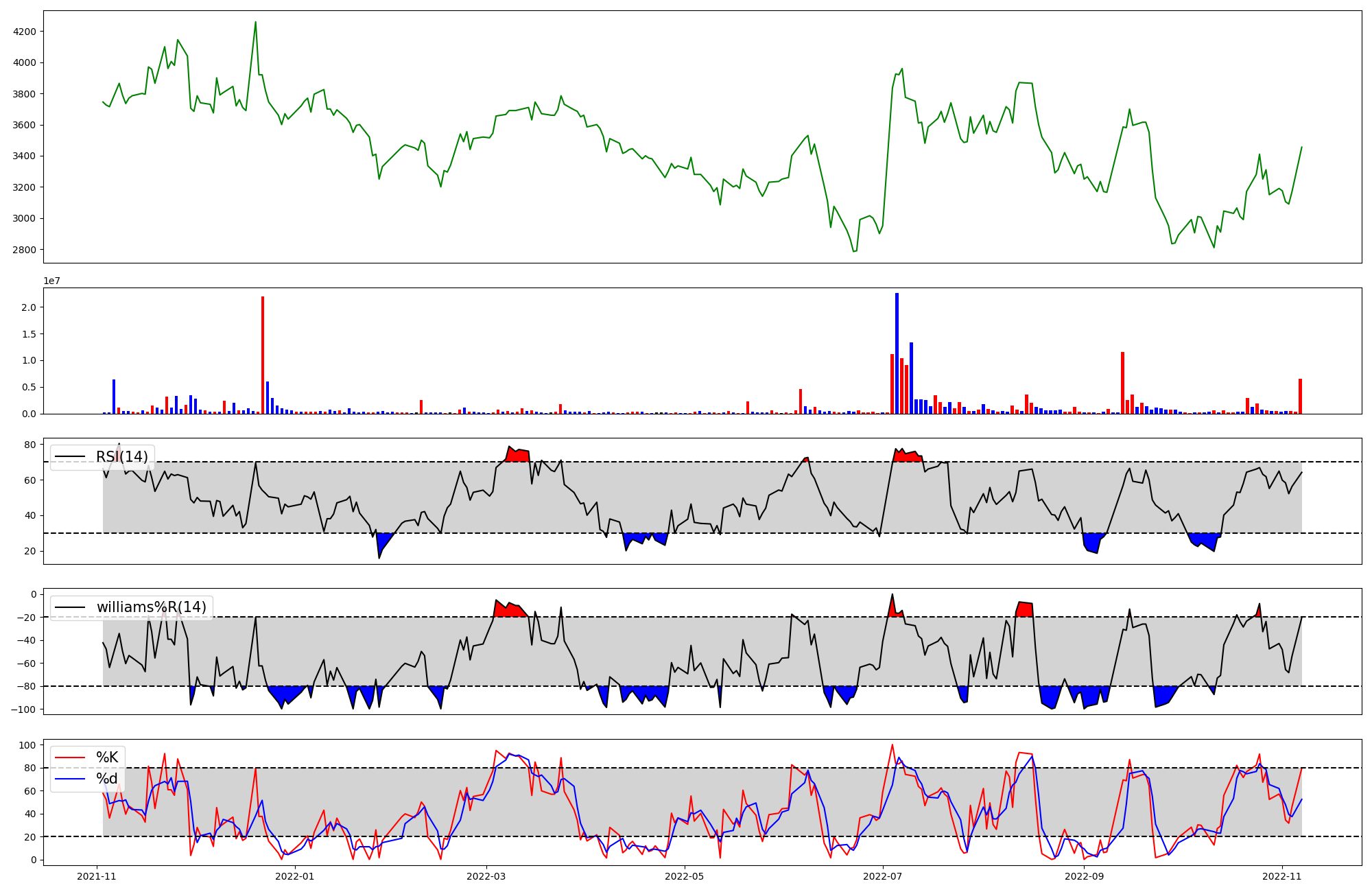Click the 2022-01 x-axis tick label
Viewport: 1372px width, 892px height.
(294, 876)
